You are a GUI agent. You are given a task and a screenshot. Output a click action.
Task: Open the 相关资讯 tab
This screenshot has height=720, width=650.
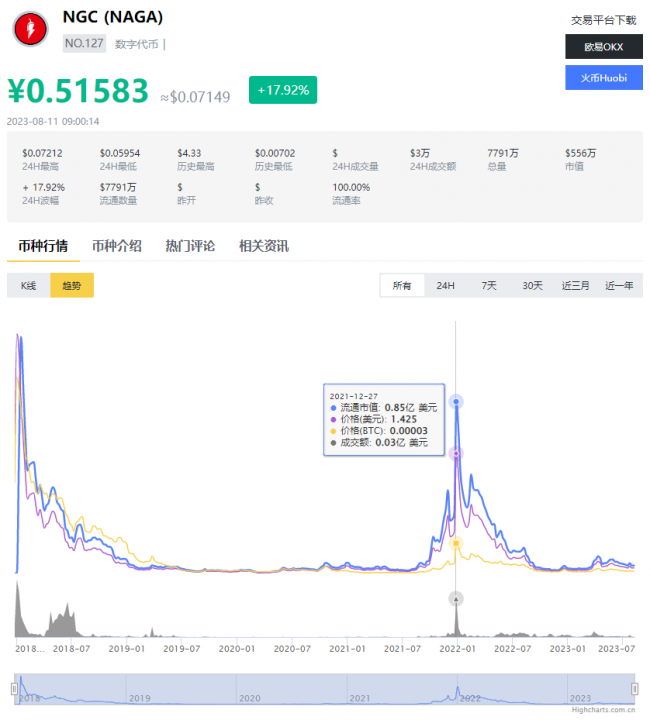click(x=264, y=246)
